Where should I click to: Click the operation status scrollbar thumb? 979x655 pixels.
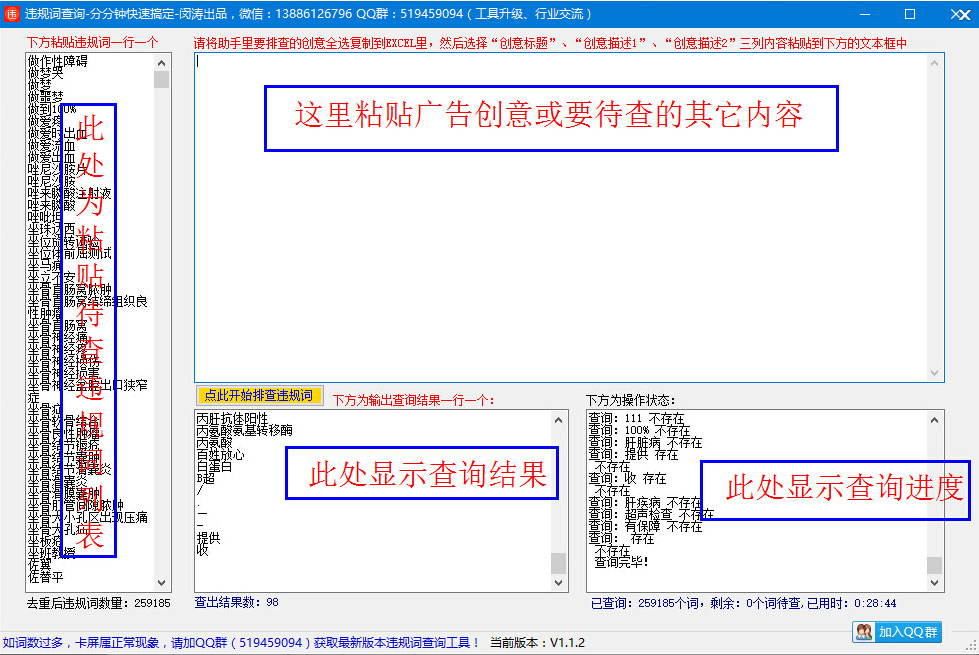pos(935,565)
